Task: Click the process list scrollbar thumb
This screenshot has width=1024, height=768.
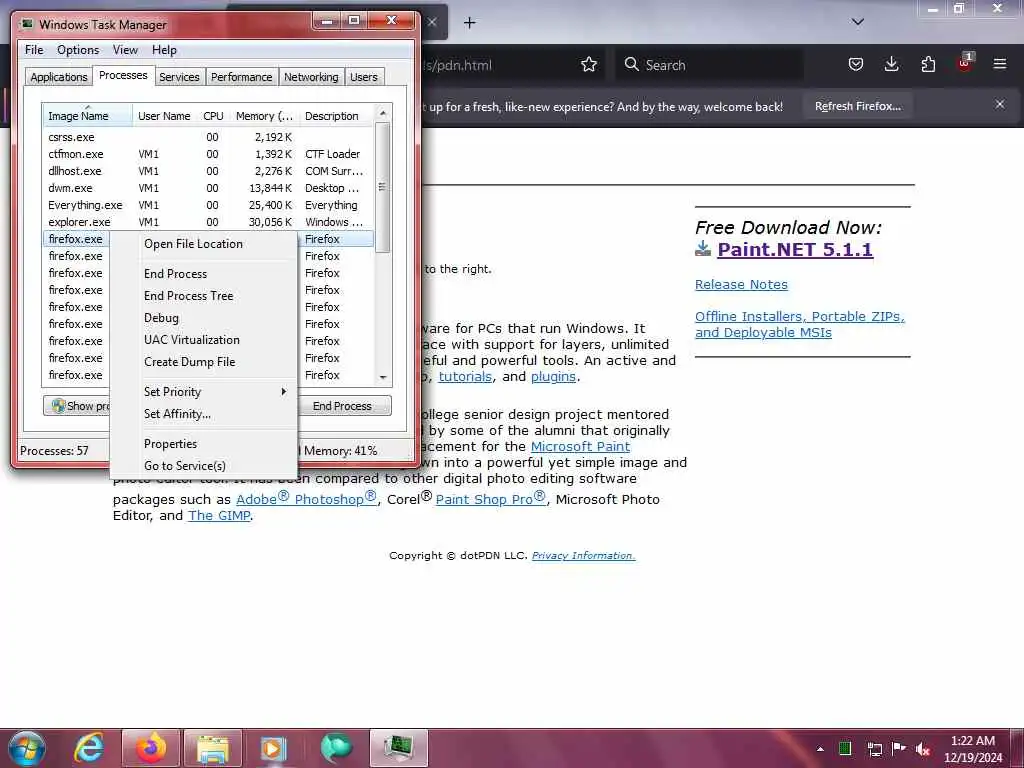Action: click(x=382, y=187)
